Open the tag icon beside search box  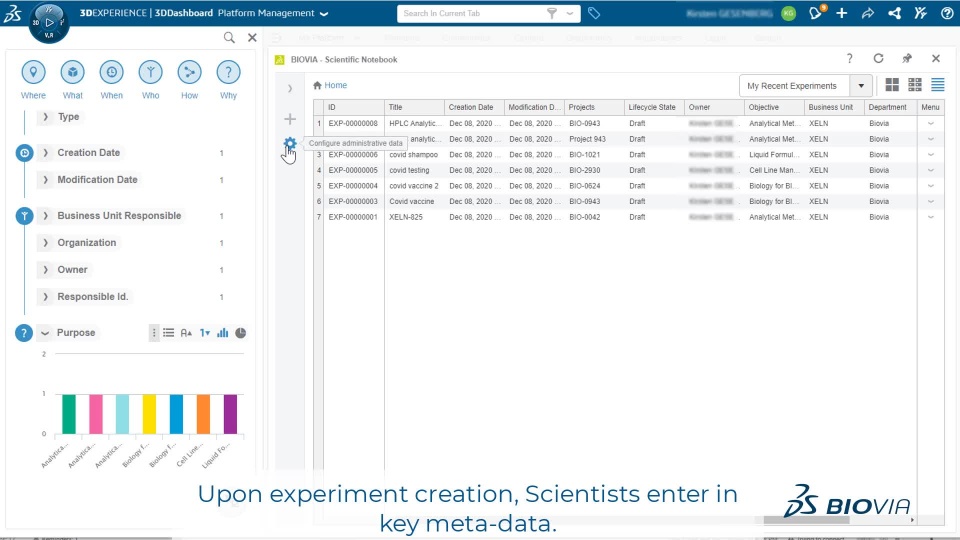[594, 13]
